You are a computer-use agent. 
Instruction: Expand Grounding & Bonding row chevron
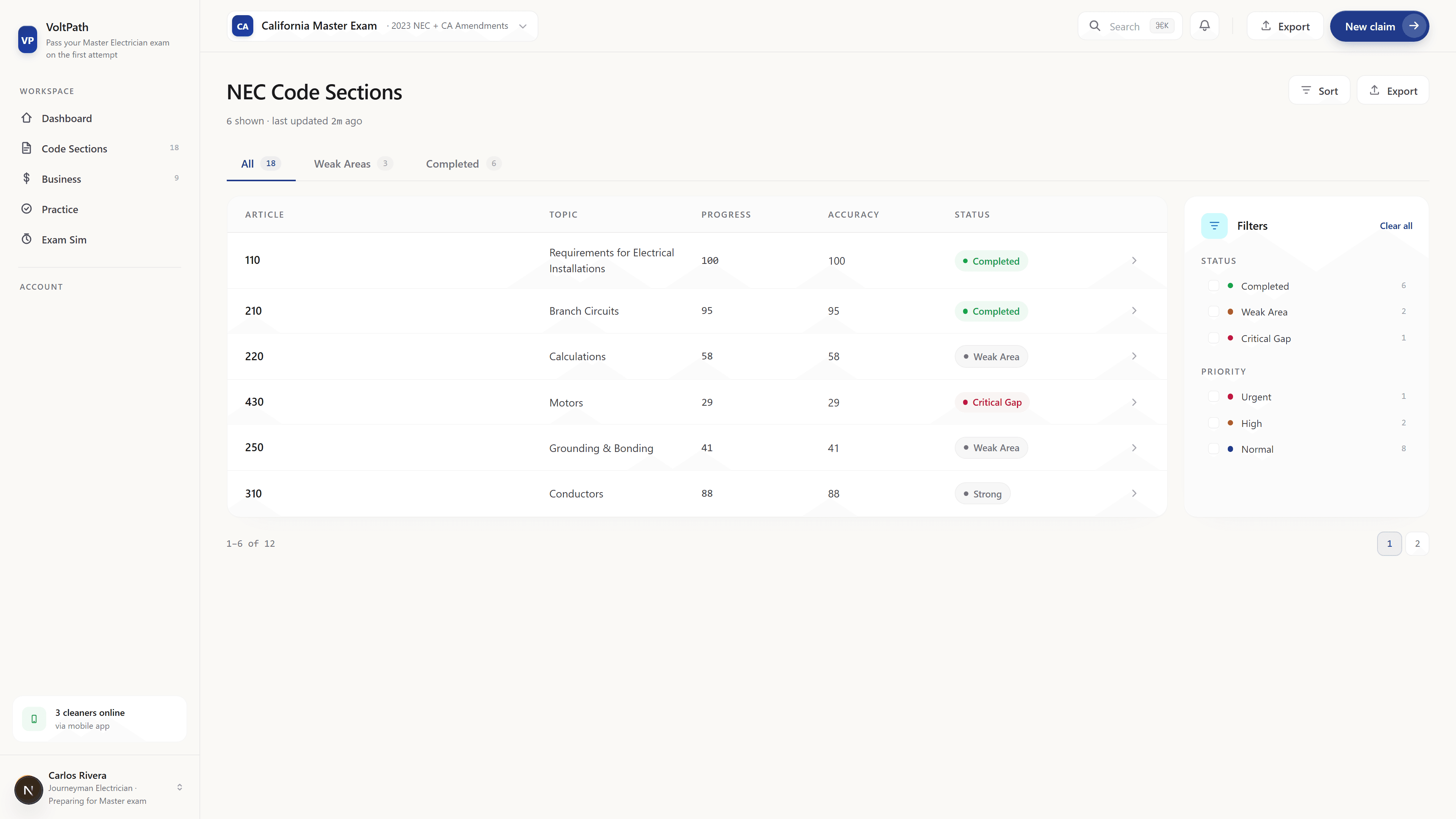pyautogui.click(x=1134, y=448)
